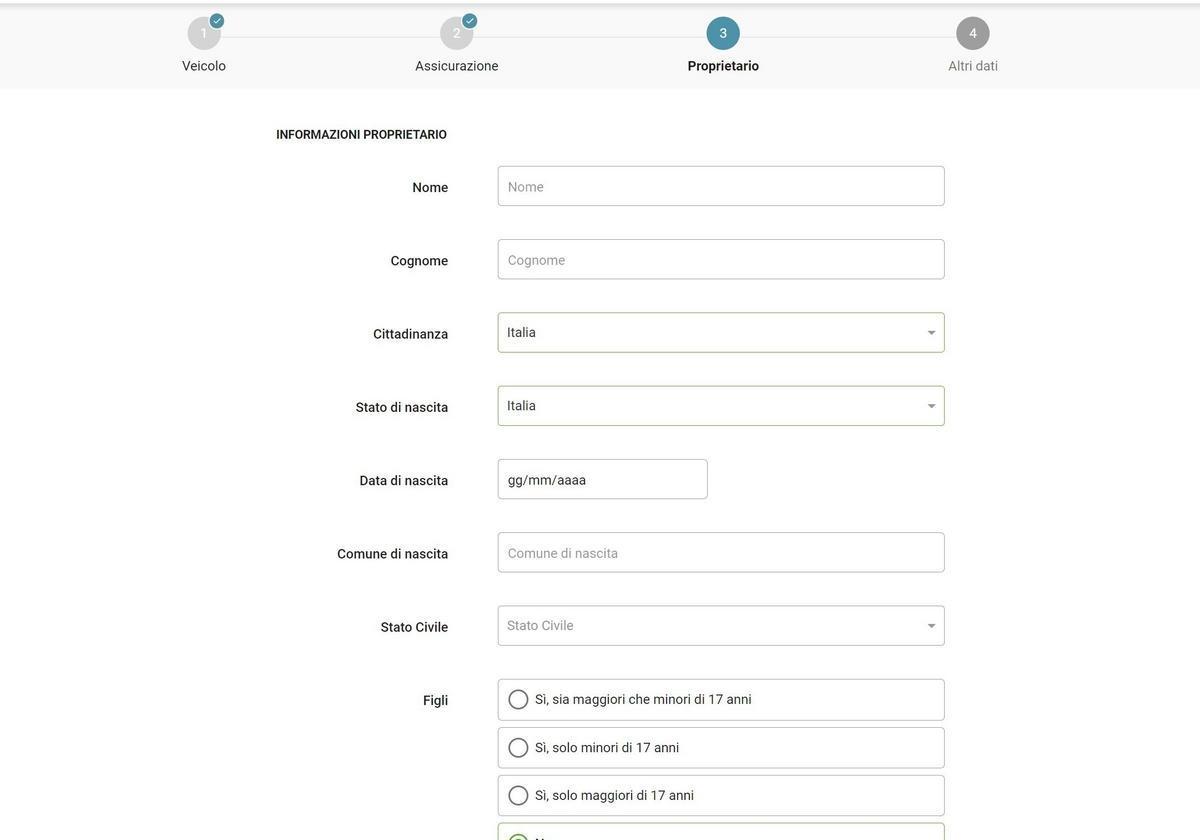Click the checkmark badge on step 2
This screenshot has height=840, width=1200.
tap(470, 21)
